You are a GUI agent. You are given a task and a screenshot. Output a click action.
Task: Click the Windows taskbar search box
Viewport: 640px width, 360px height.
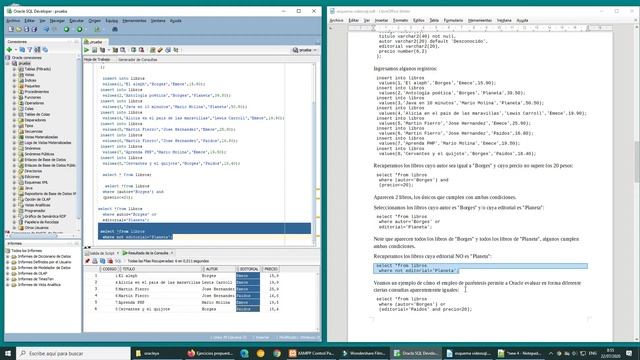73,353
